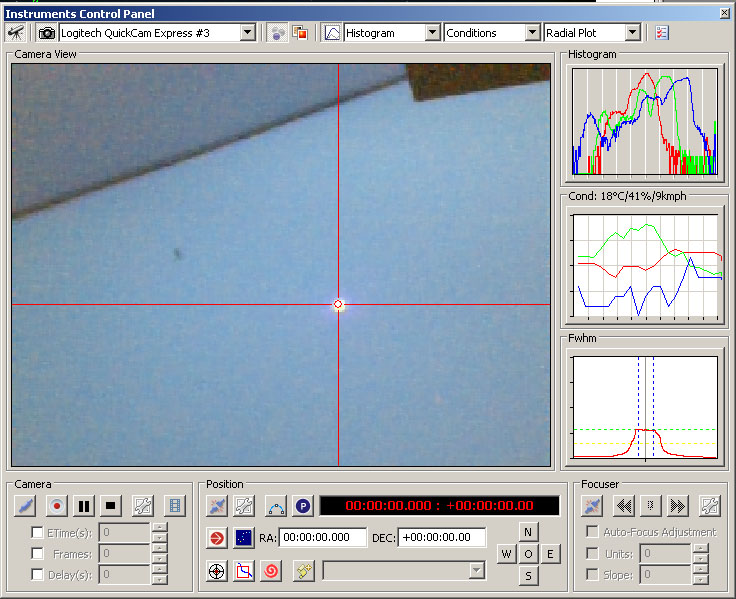Stop the camera capture
Viewport: 736px width, 599px height.
click(x=111, y=506)
